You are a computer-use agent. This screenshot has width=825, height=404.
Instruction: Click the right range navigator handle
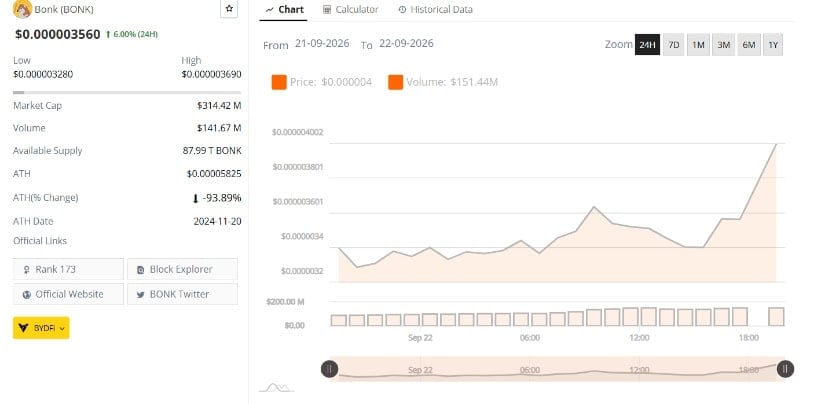[785, 369]
